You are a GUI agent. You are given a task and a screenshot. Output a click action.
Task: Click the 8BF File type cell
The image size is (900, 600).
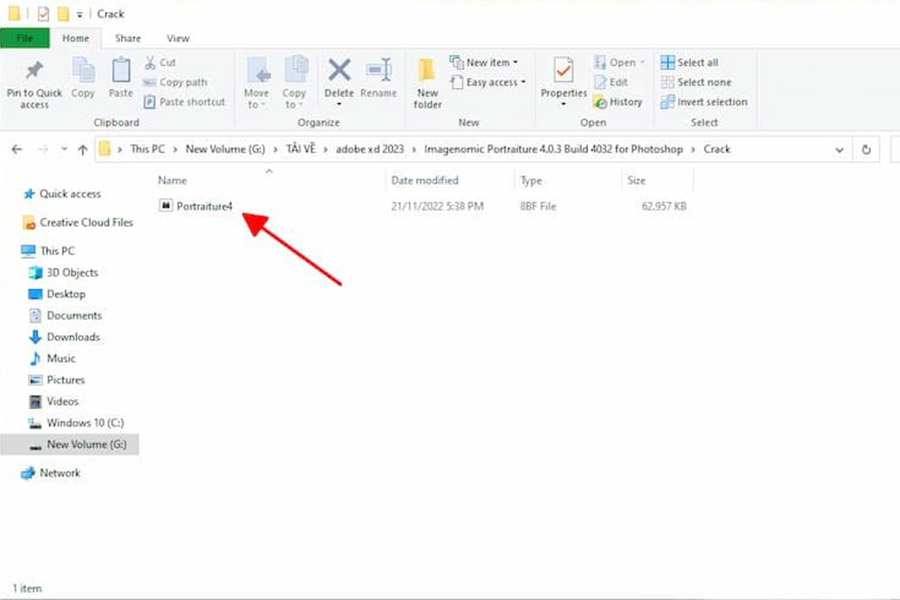[538, 206]
